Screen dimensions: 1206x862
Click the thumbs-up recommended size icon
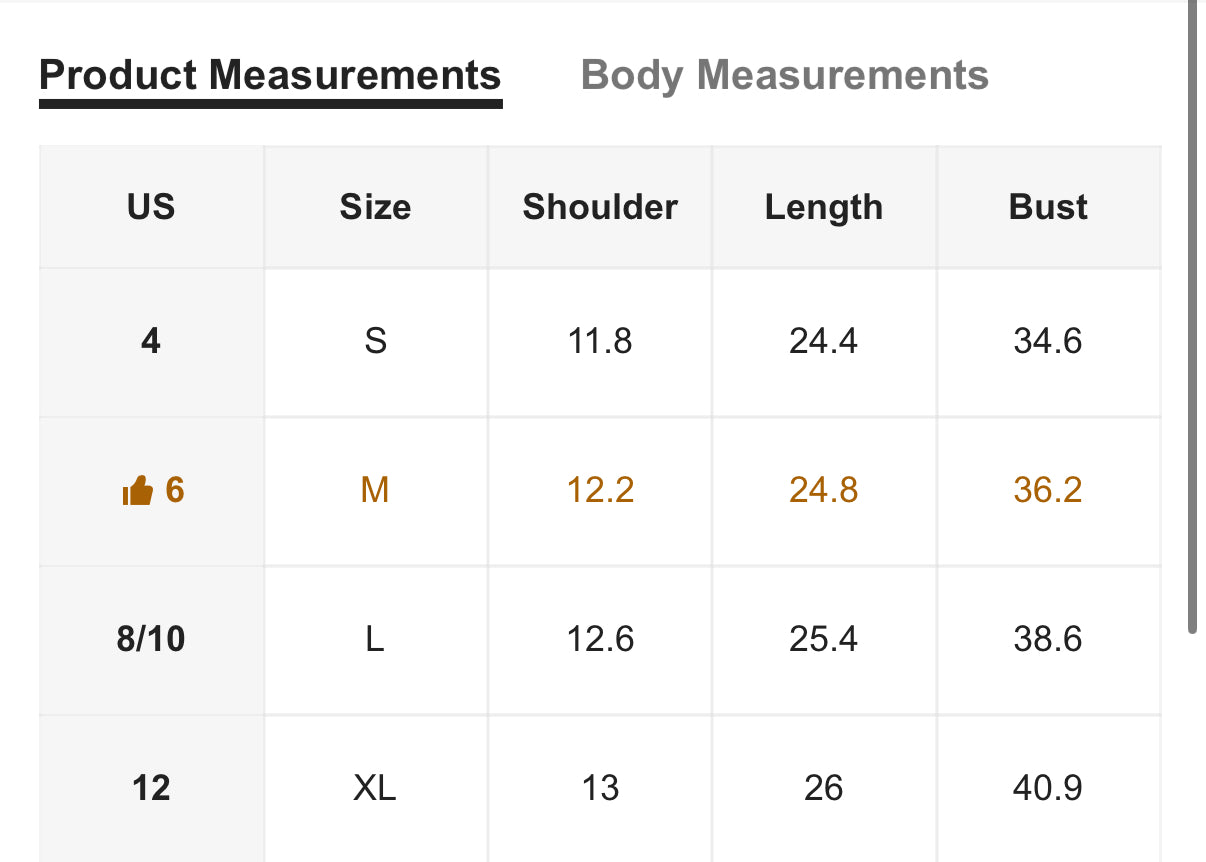pos(137,491)
